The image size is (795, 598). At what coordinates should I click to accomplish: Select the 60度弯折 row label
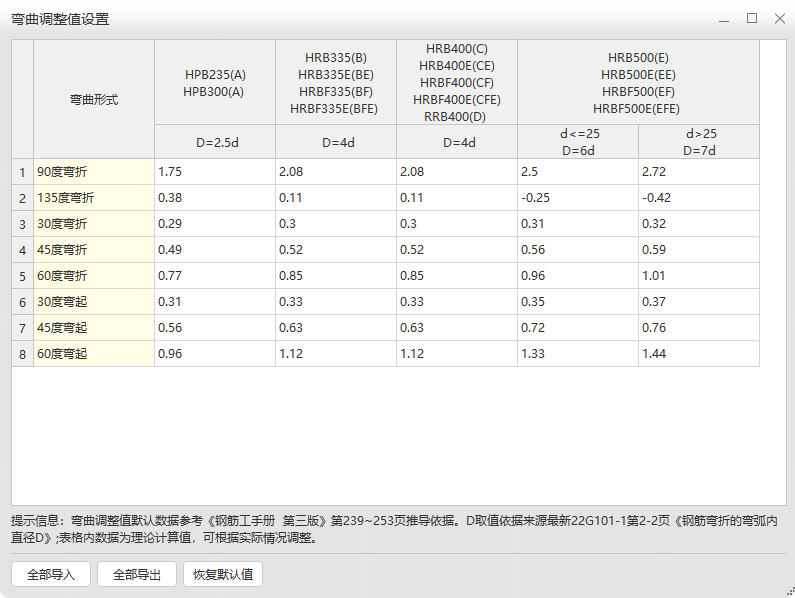pyautogui.click(x=94, y=276)
